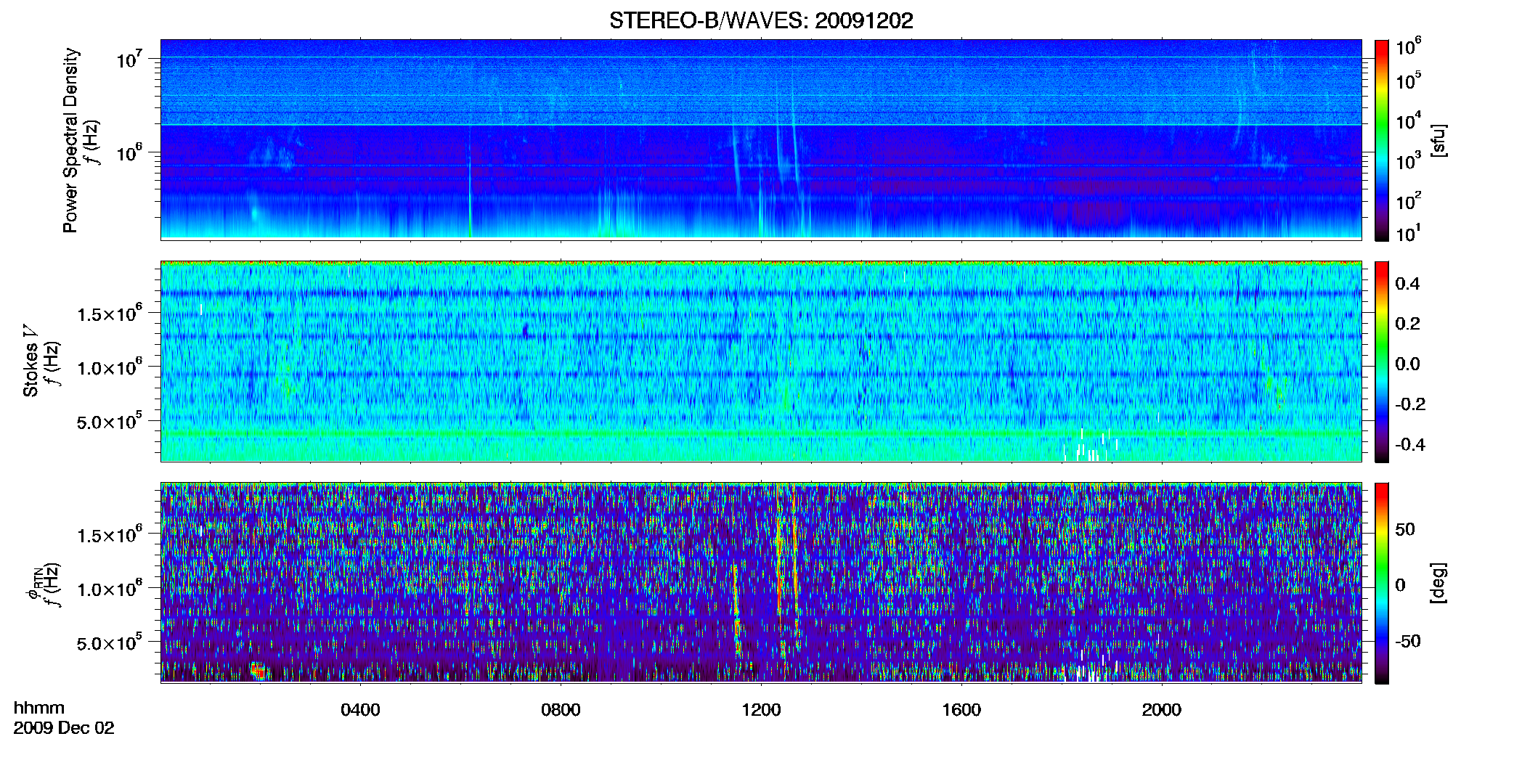Screen dimensions: 1522x784
Task: Click the 0.4 label on Stokes colorbar
Action: pyautogui.click(x=1407, y=284)
